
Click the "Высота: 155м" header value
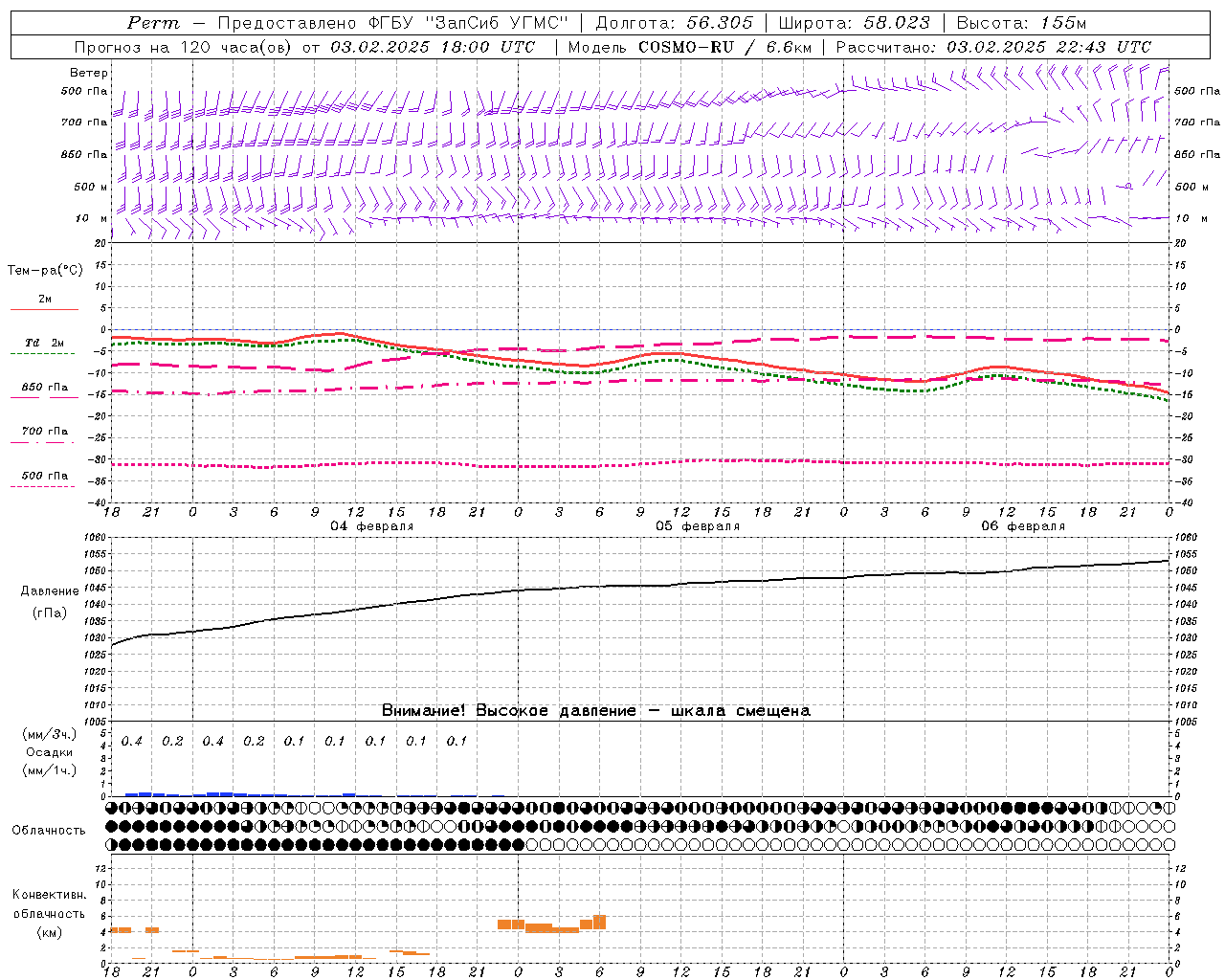[1021, 23]
